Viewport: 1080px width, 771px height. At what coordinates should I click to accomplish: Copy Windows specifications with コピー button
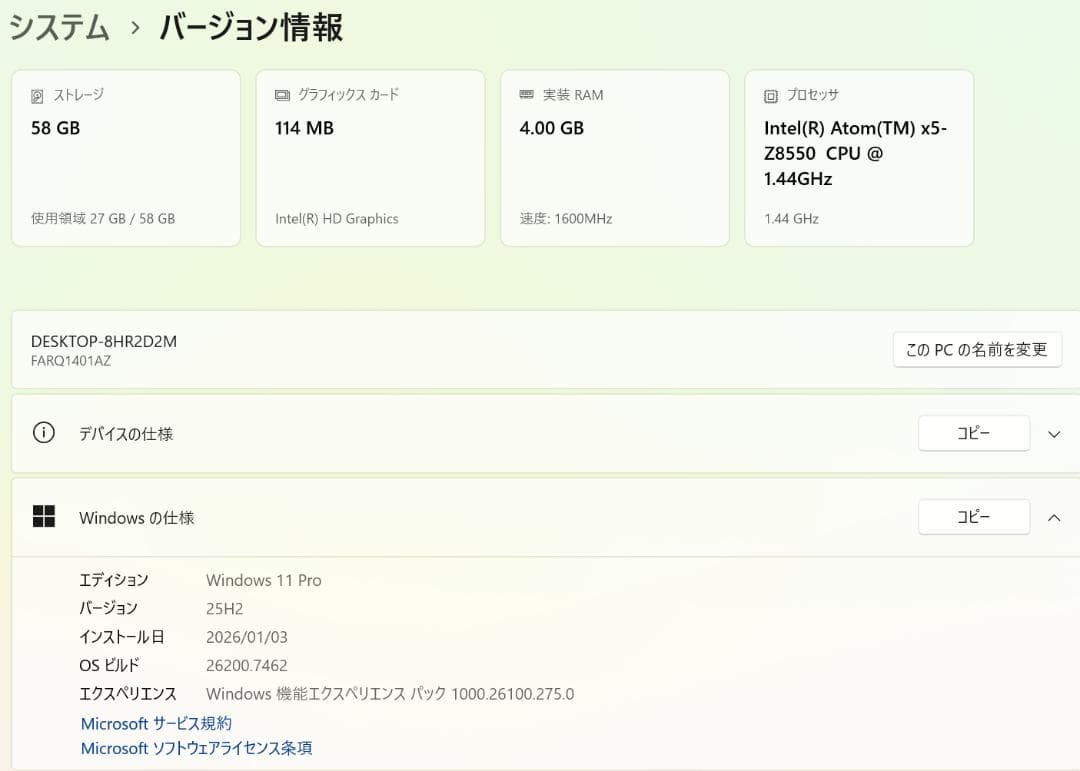(x=973, y=517)
